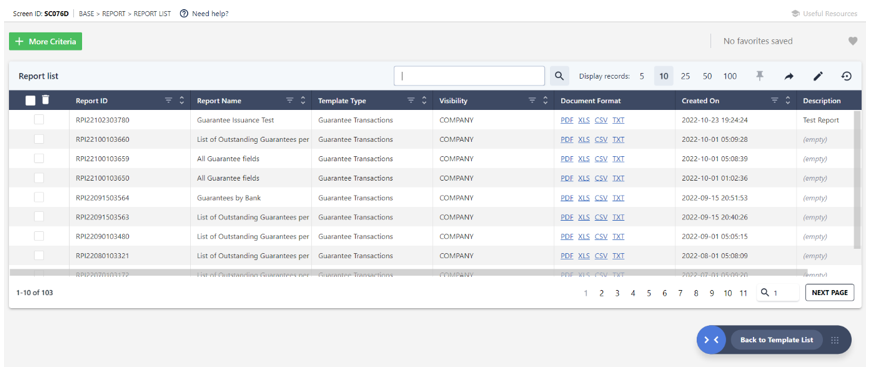The height and width of the screenshot is (370, 871).
Task: Set display records to 25
Action: click(x=685, y=76)
